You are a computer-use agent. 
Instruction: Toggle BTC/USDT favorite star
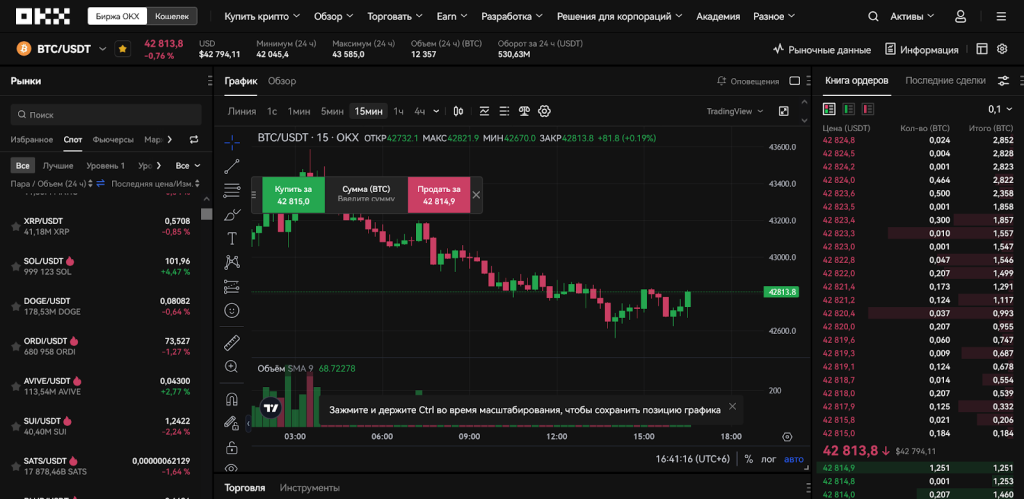pos(122,48)
